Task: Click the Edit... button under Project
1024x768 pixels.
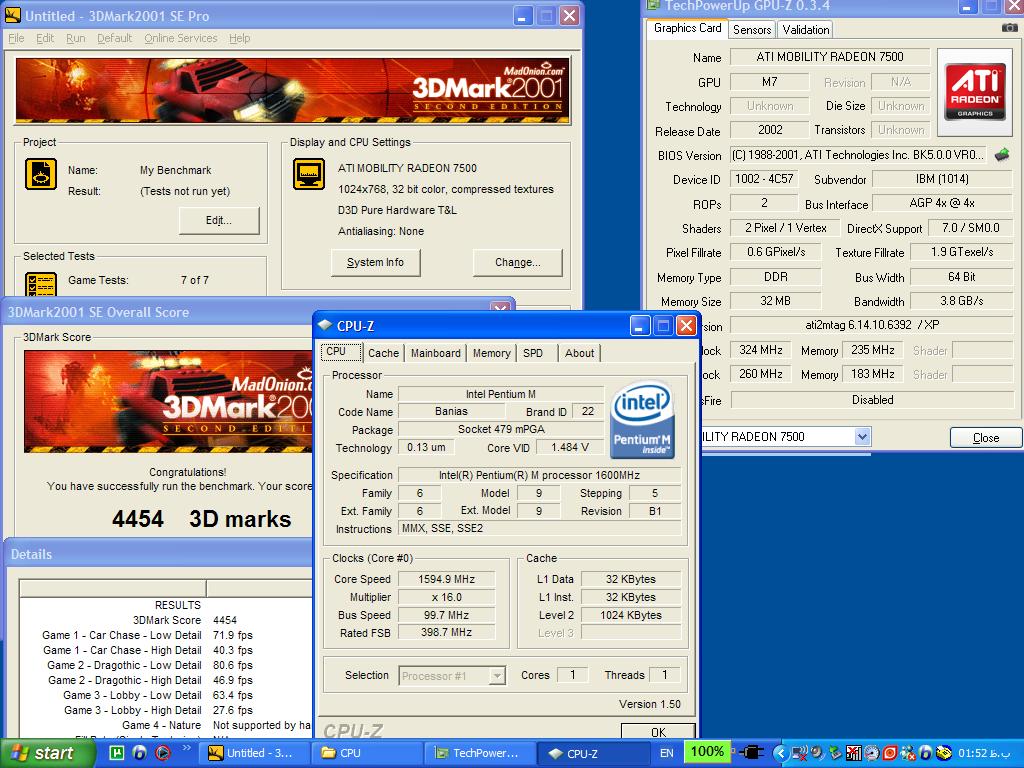Action: tap(219, 220)
